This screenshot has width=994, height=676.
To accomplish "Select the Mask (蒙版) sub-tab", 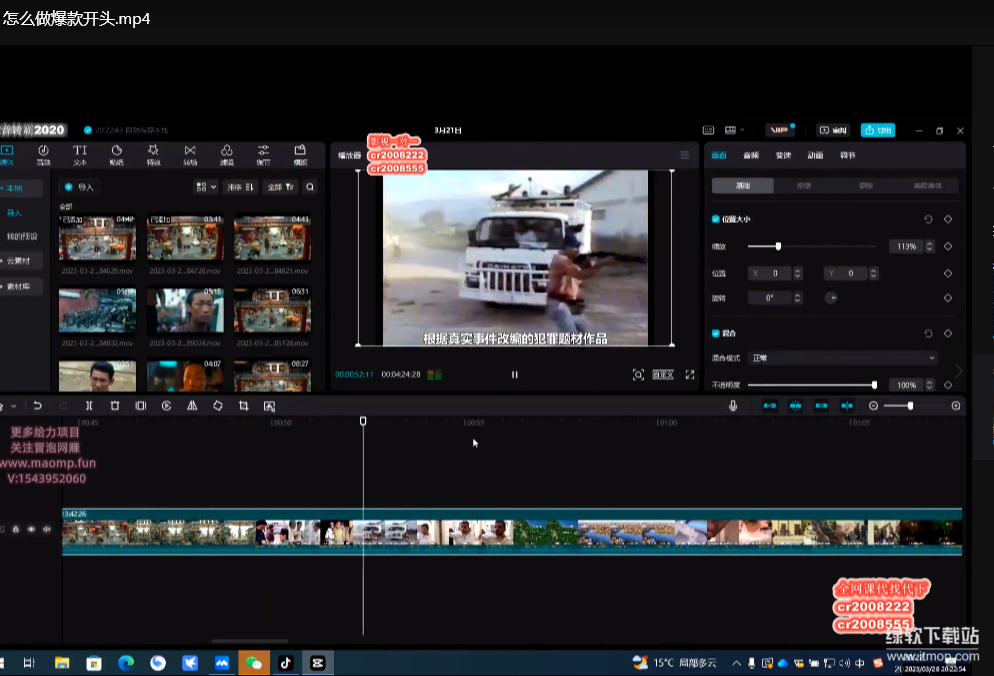I will 866,186.
